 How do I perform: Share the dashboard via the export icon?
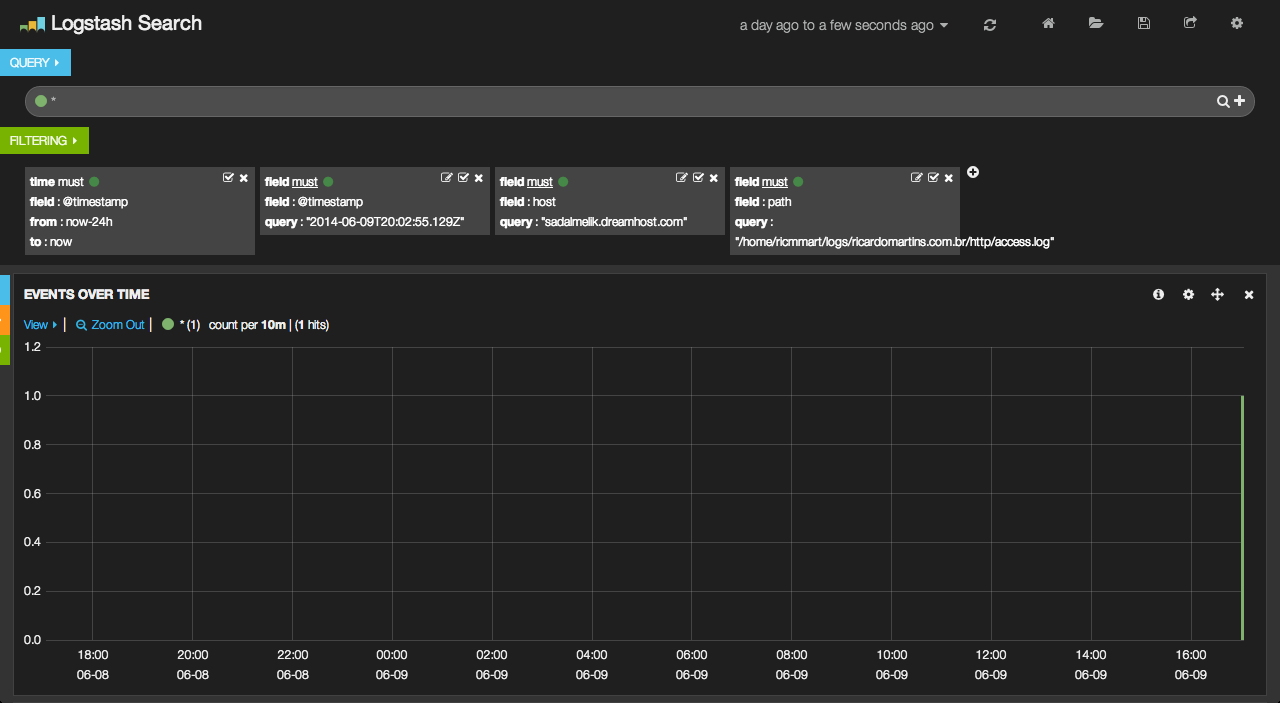(x=1190, y=24)
